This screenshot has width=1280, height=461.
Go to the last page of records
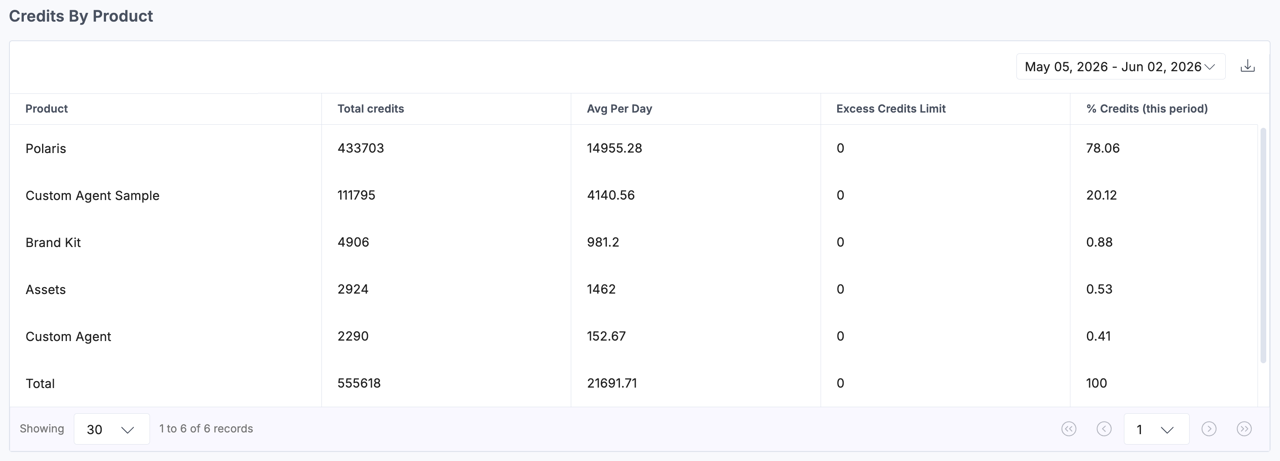click(1244, 429)
